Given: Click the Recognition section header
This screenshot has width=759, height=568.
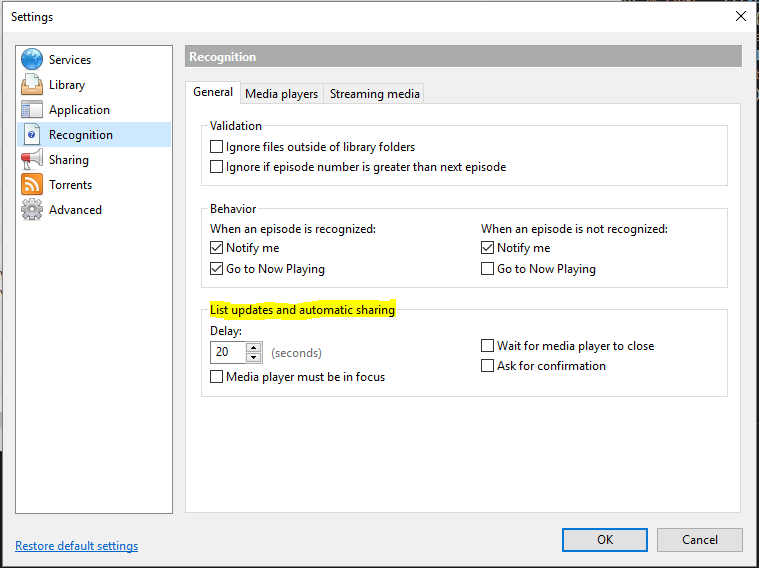Looking at the screenshot, I should pyautogui.click(x=463, y=57).
